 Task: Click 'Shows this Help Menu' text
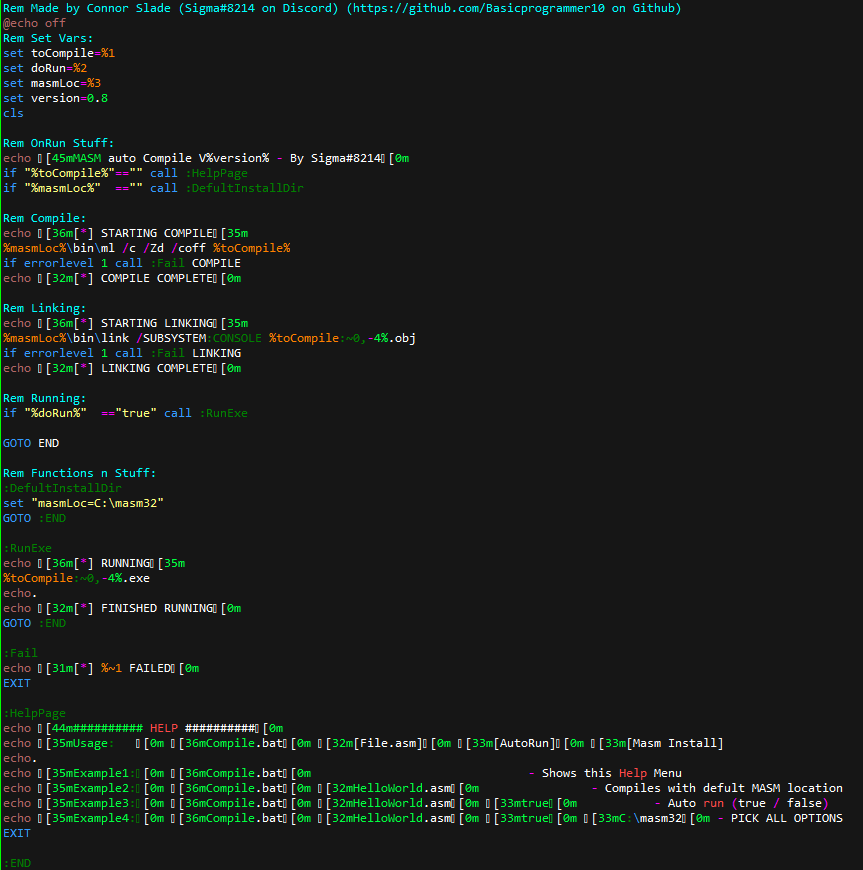612,772
